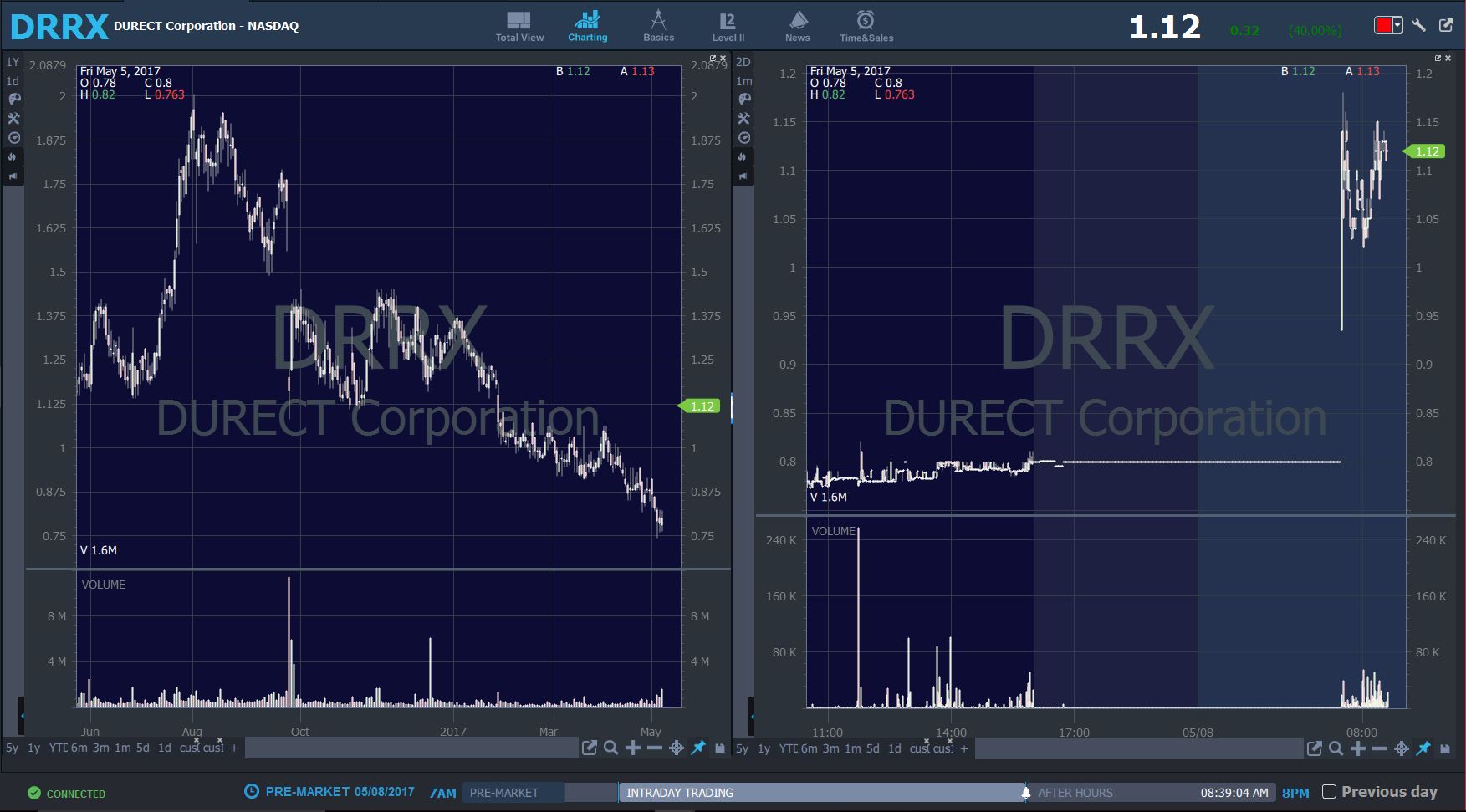Enable crosshair on right chart
The width and height of the screenshot is (1466, 812).
[1402, 748]
